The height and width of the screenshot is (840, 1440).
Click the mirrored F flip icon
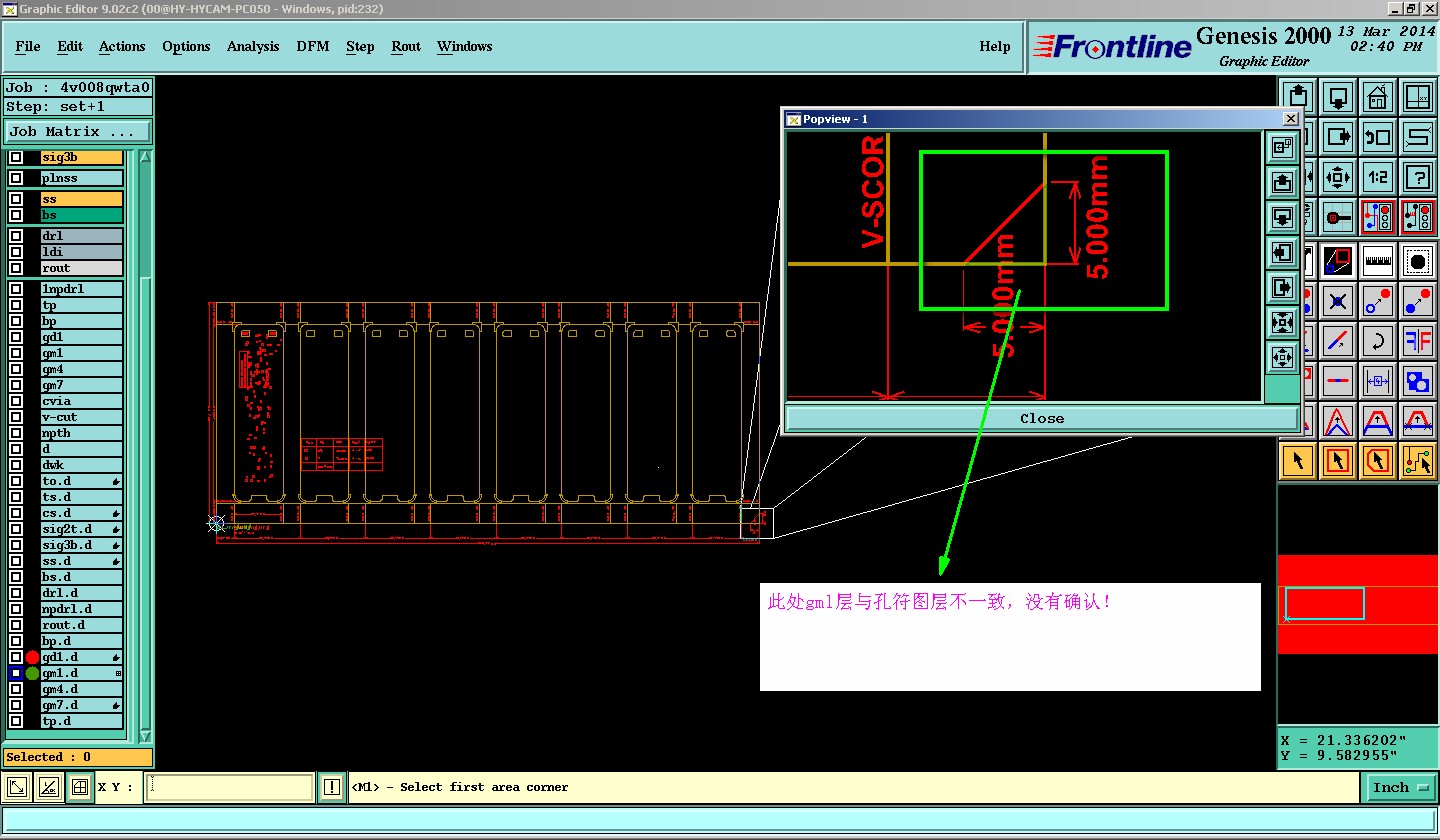click(1418, 341)
